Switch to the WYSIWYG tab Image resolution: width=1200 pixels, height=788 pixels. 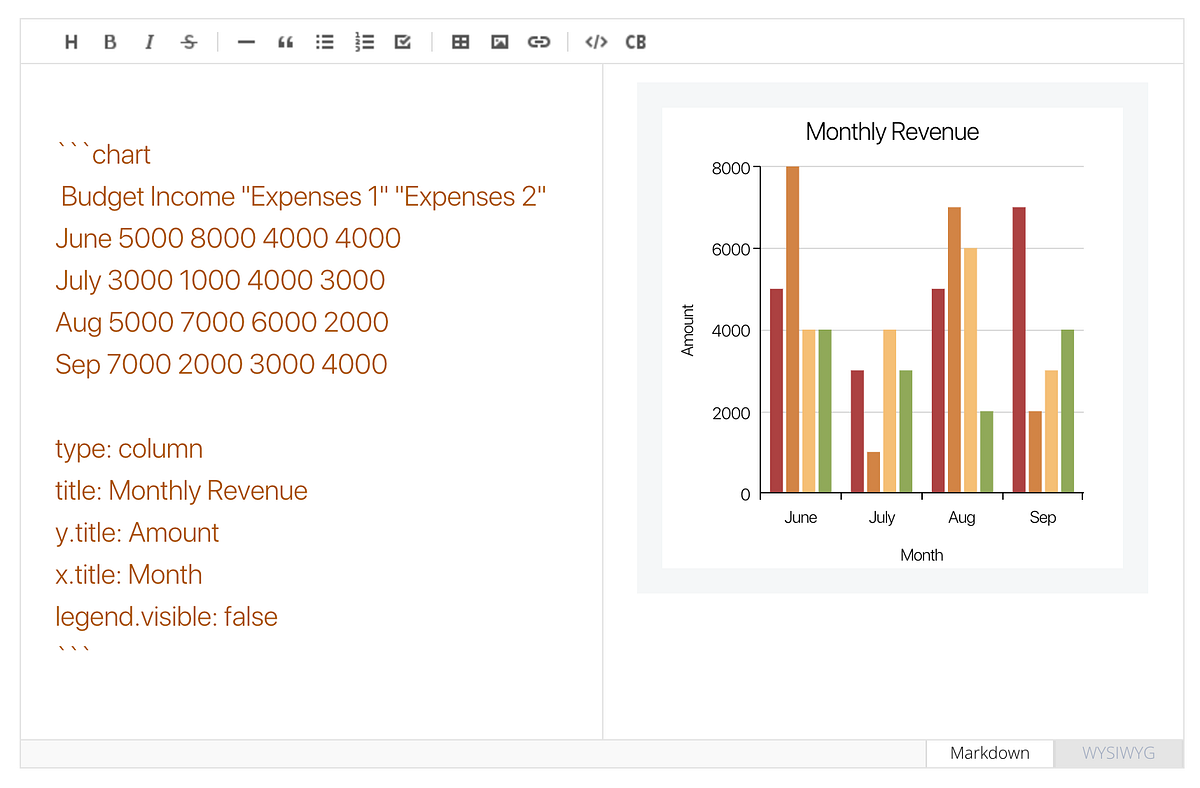(x=1118, y=753)
